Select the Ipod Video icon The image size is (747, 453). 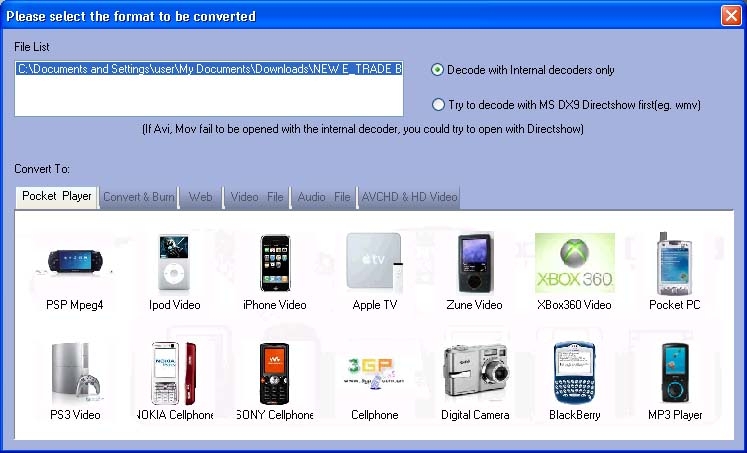[174, 262]
